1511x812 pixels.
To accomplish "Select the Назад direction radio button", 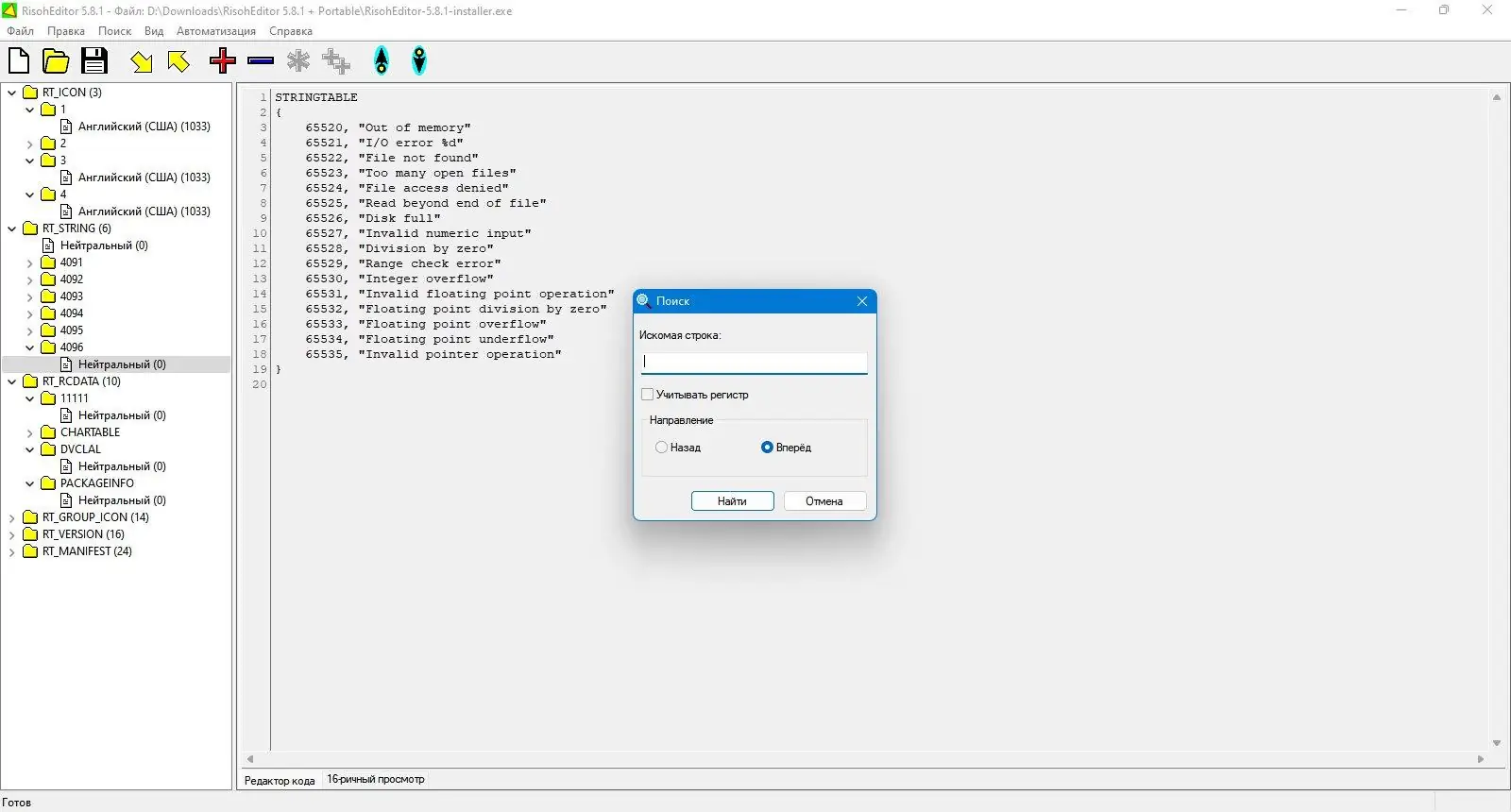I will (x=661, y=448).
